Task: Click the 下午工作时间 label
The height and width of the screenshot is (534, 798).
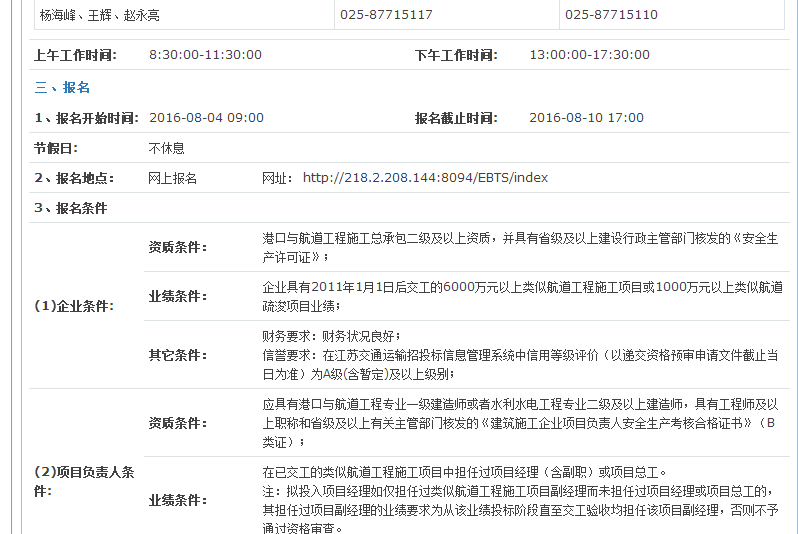Action: click(x=456, y=55)
